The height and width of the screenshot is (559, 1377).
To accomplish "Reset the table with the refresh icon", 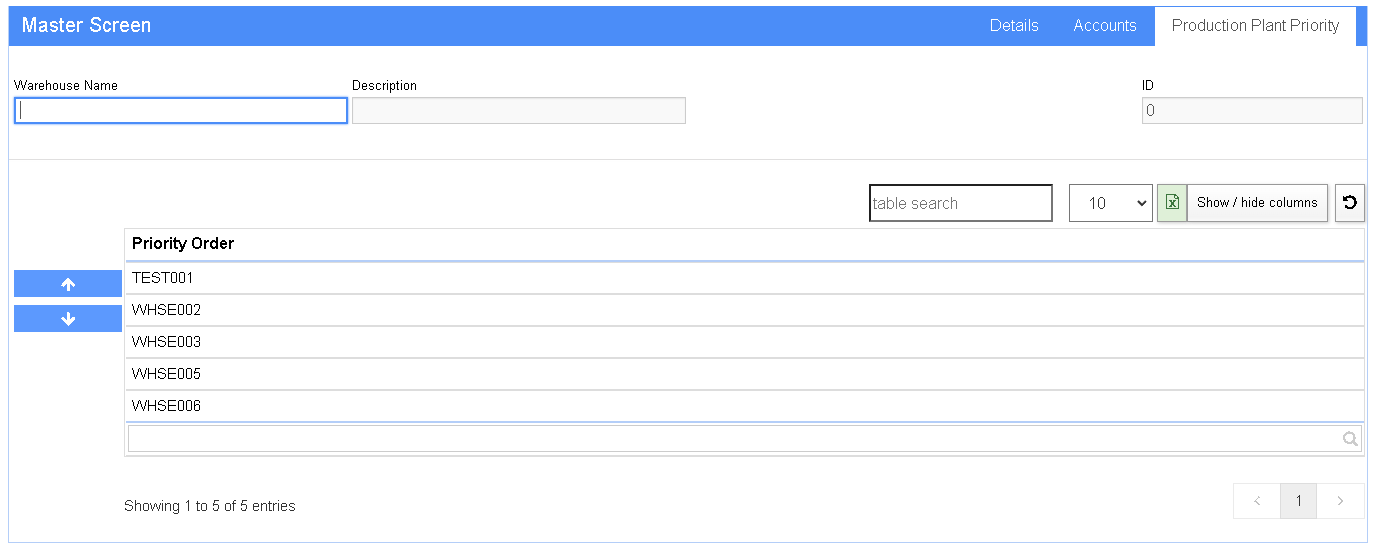I will click(x=1350, y=203).
